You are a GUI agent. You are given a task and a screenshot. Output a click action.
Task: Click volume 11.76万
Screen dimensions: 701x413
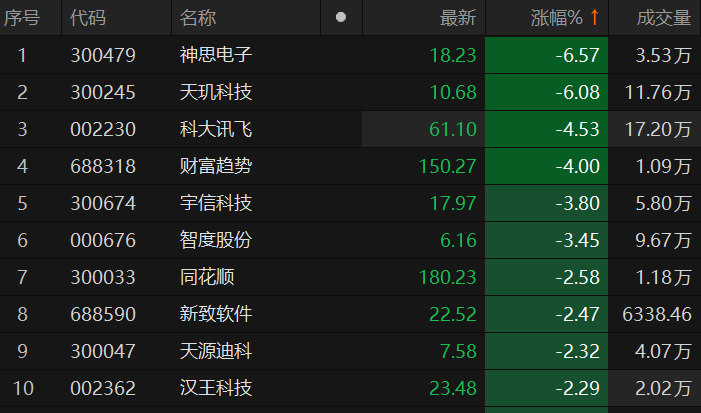pos(658,93)
